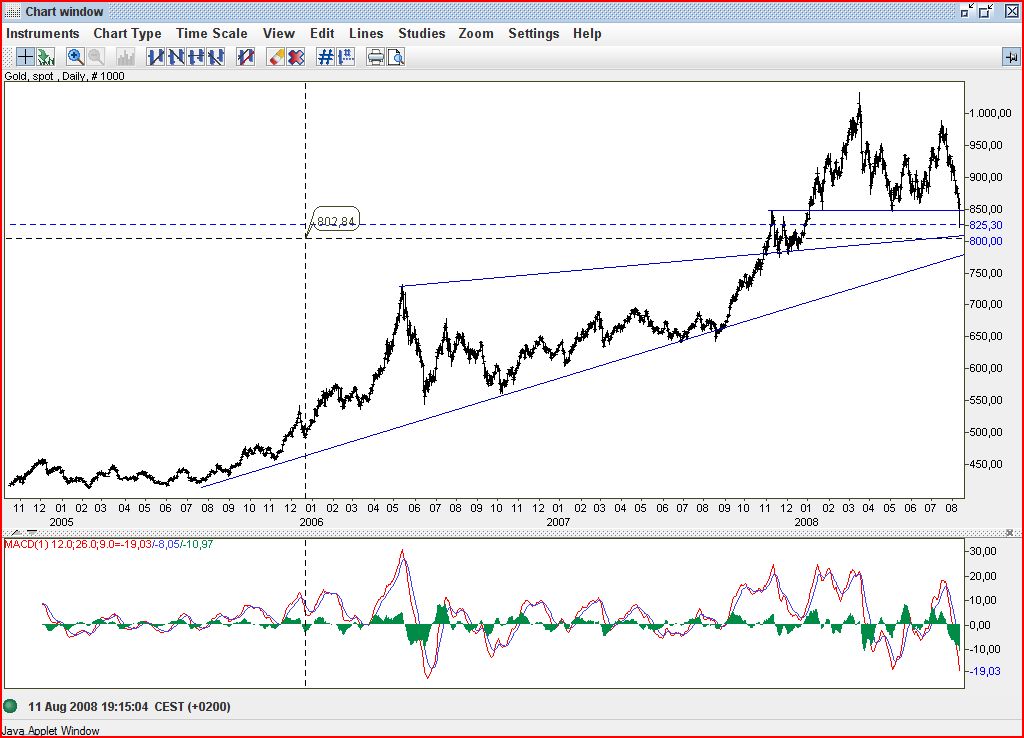
Task: Activate the crosshair cursor tool
Action: tap(25, 57)
